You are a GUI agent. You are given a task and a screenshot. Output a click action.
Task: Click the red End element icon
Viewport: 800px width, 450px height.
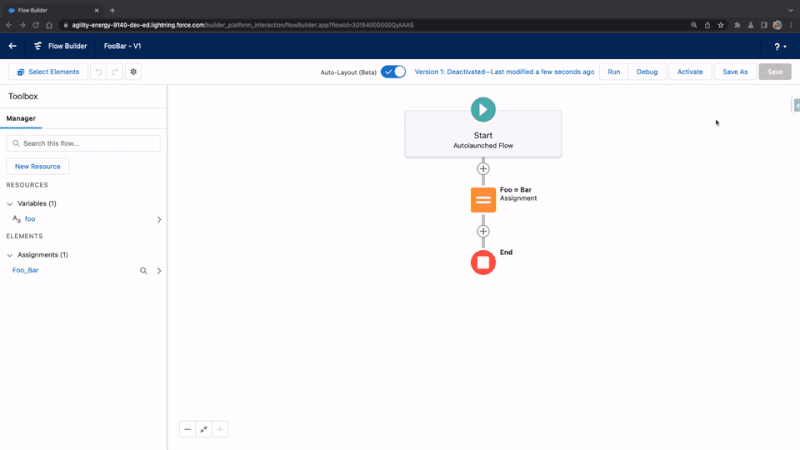tap(483, 262)
